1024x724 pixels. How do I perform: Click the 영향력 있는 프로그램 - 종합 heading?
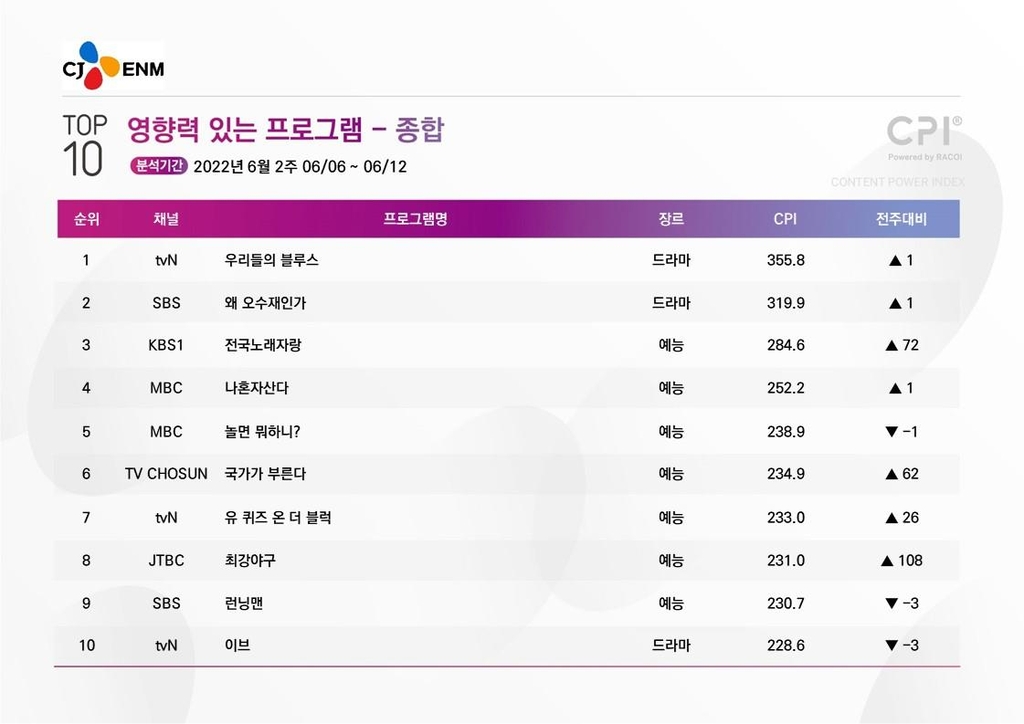click(285, 129)
